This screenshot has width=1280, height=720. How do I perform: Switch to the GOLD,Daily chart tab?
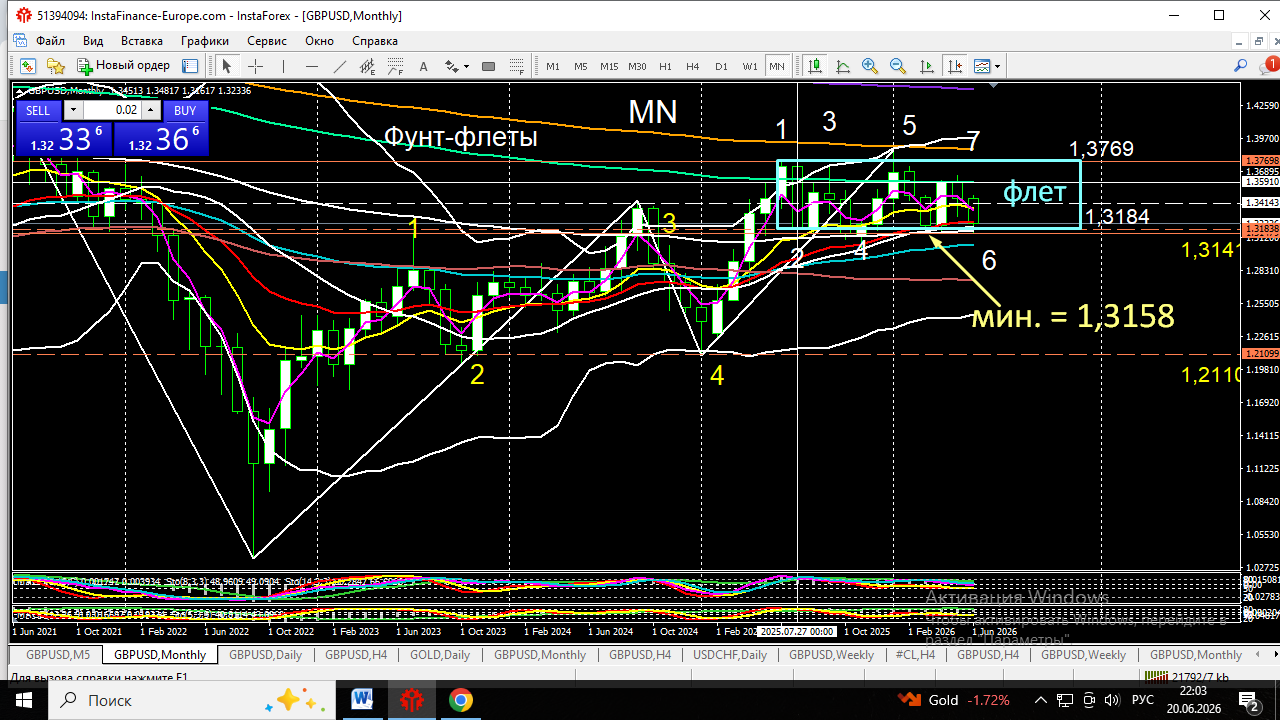click(440, 655)
